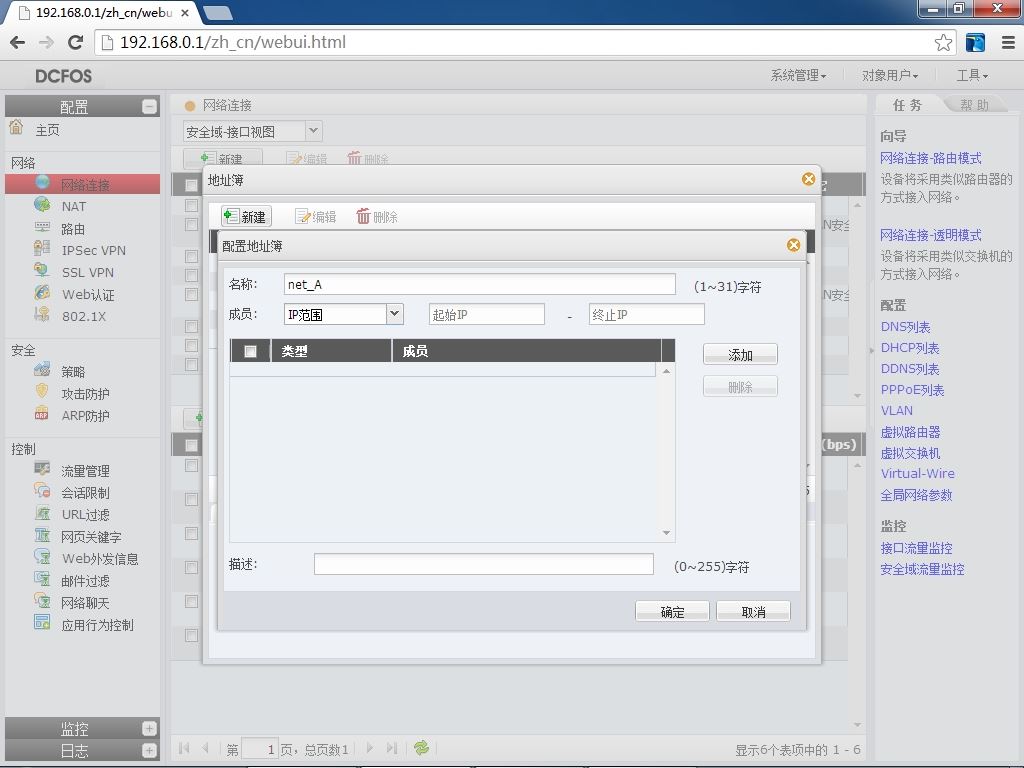This screenshot has width=1024, height=768.
Task: Click member list scrollbar up arrow
Action: [x=666, y=371]
